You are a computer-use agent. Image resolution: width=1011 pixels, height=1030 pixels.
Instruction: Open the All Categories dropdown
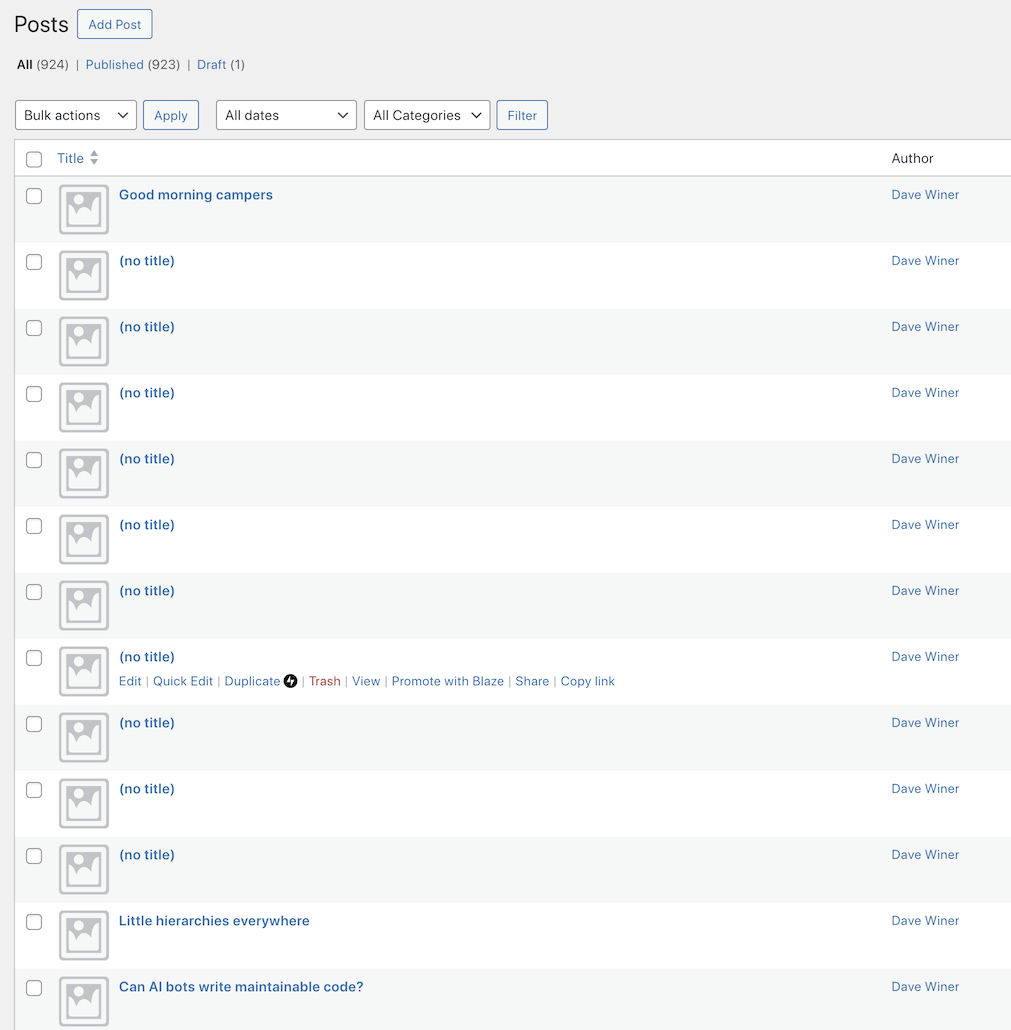click(427, 115)
